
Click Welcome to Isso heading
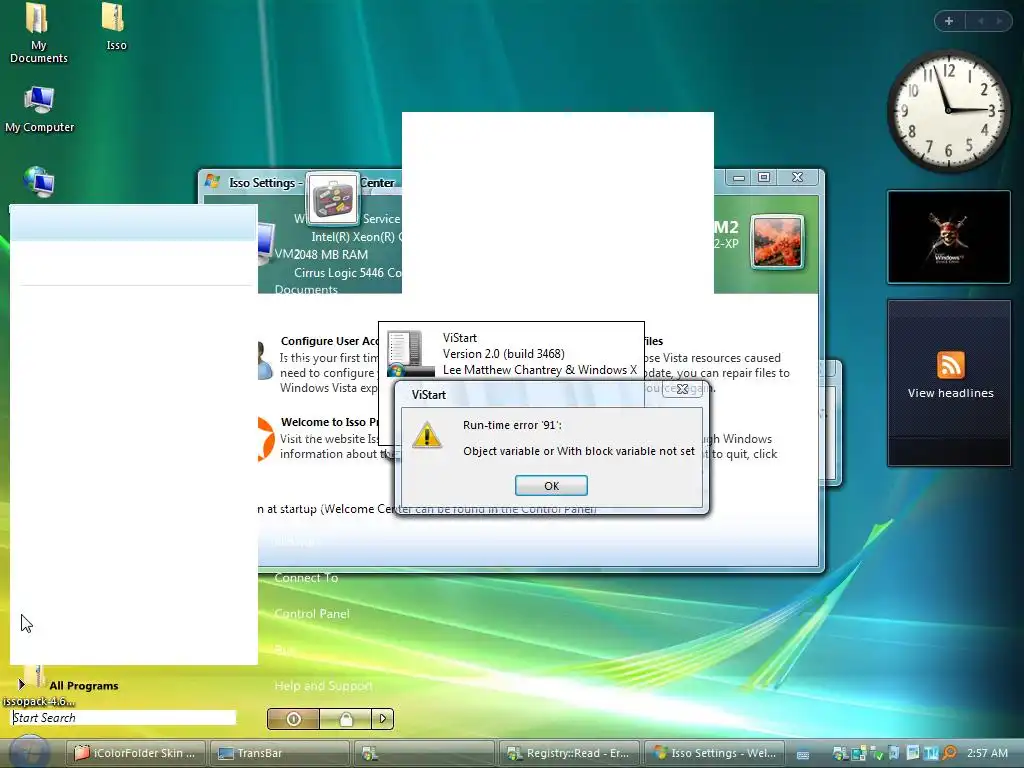pyautogui.click(x=330, y=422)
